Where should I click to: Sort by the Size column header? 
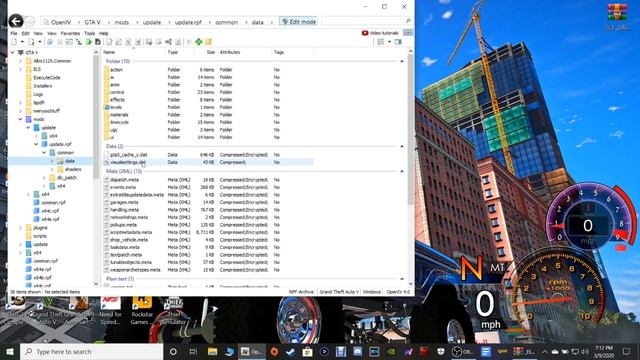point(211,52)
